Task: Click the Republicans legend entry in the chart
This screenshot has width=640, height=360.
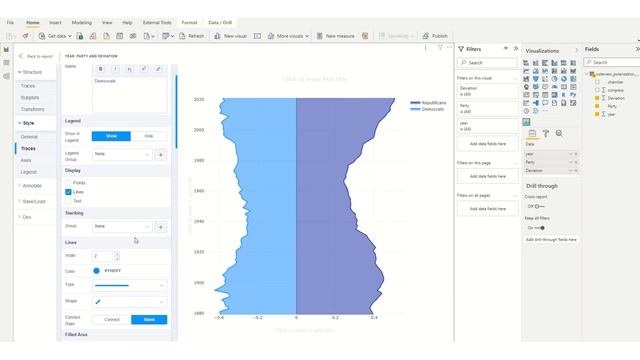Action: click(428, 103)
